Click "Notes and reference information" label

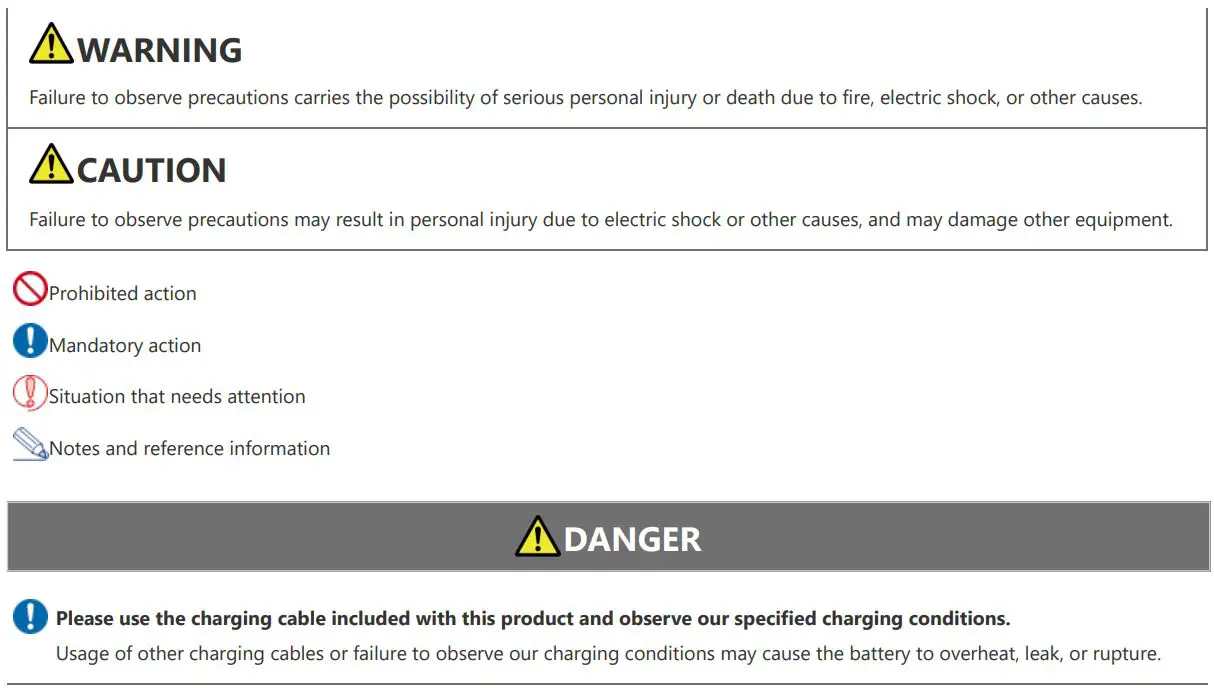pos(189,449)
